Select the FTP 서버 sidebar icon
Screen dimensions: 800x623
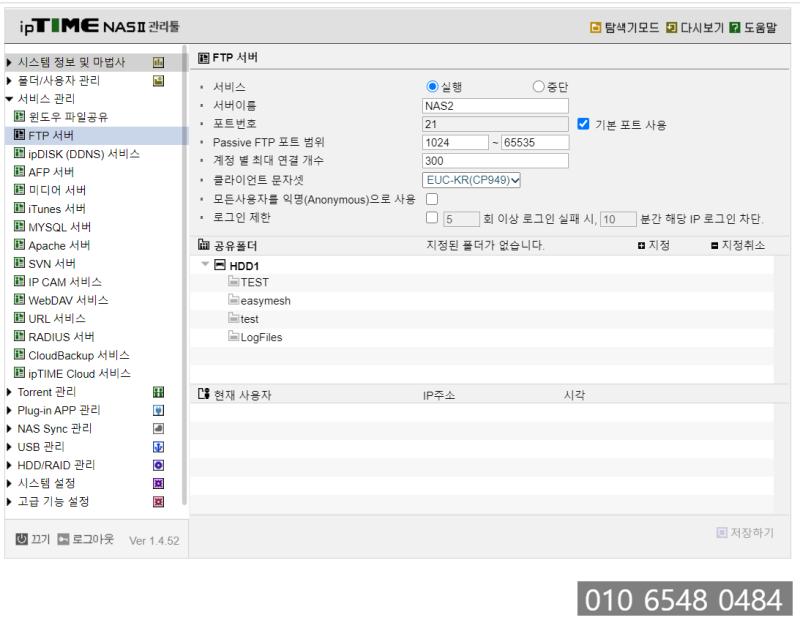(21, 135)
